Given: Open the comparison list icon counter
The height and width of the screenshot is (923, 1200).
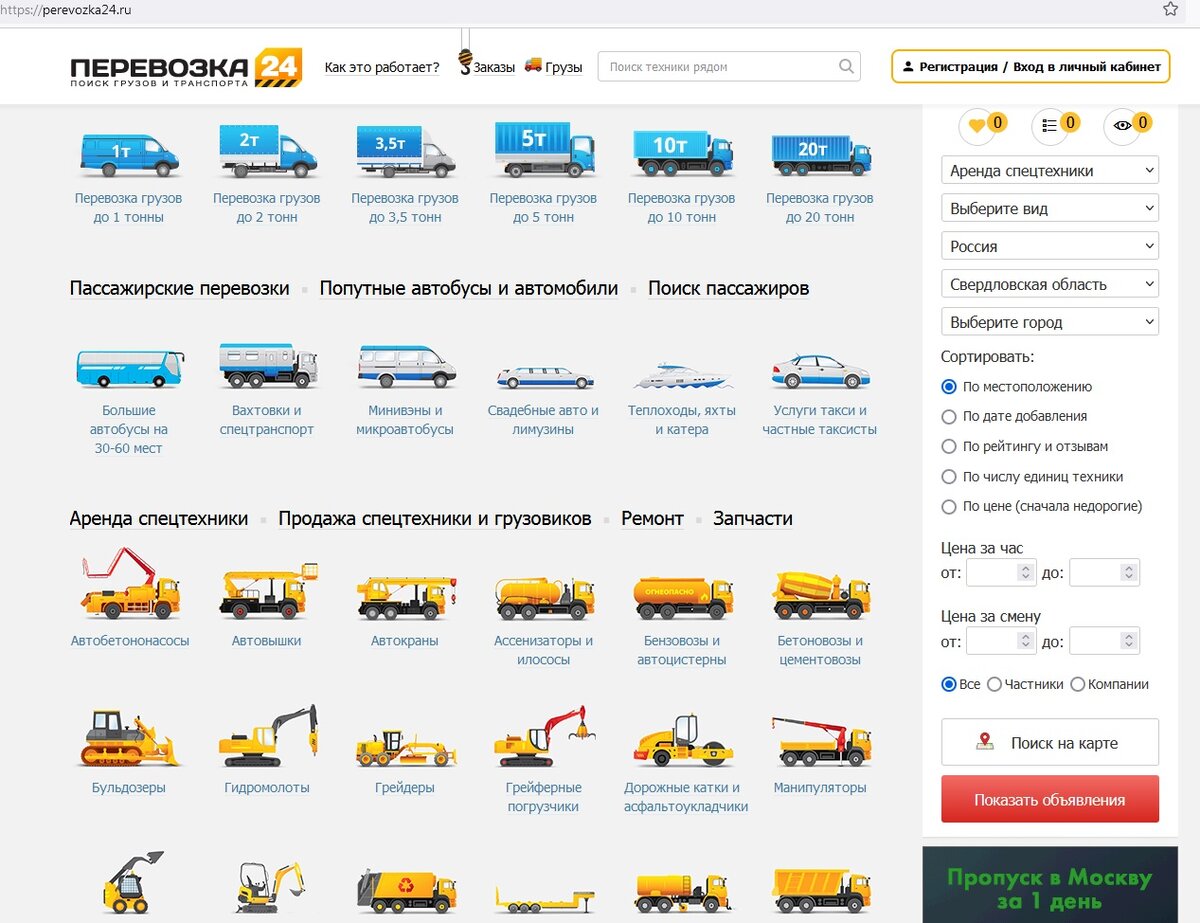Looking at the screenshot, I should point(1056,125).
